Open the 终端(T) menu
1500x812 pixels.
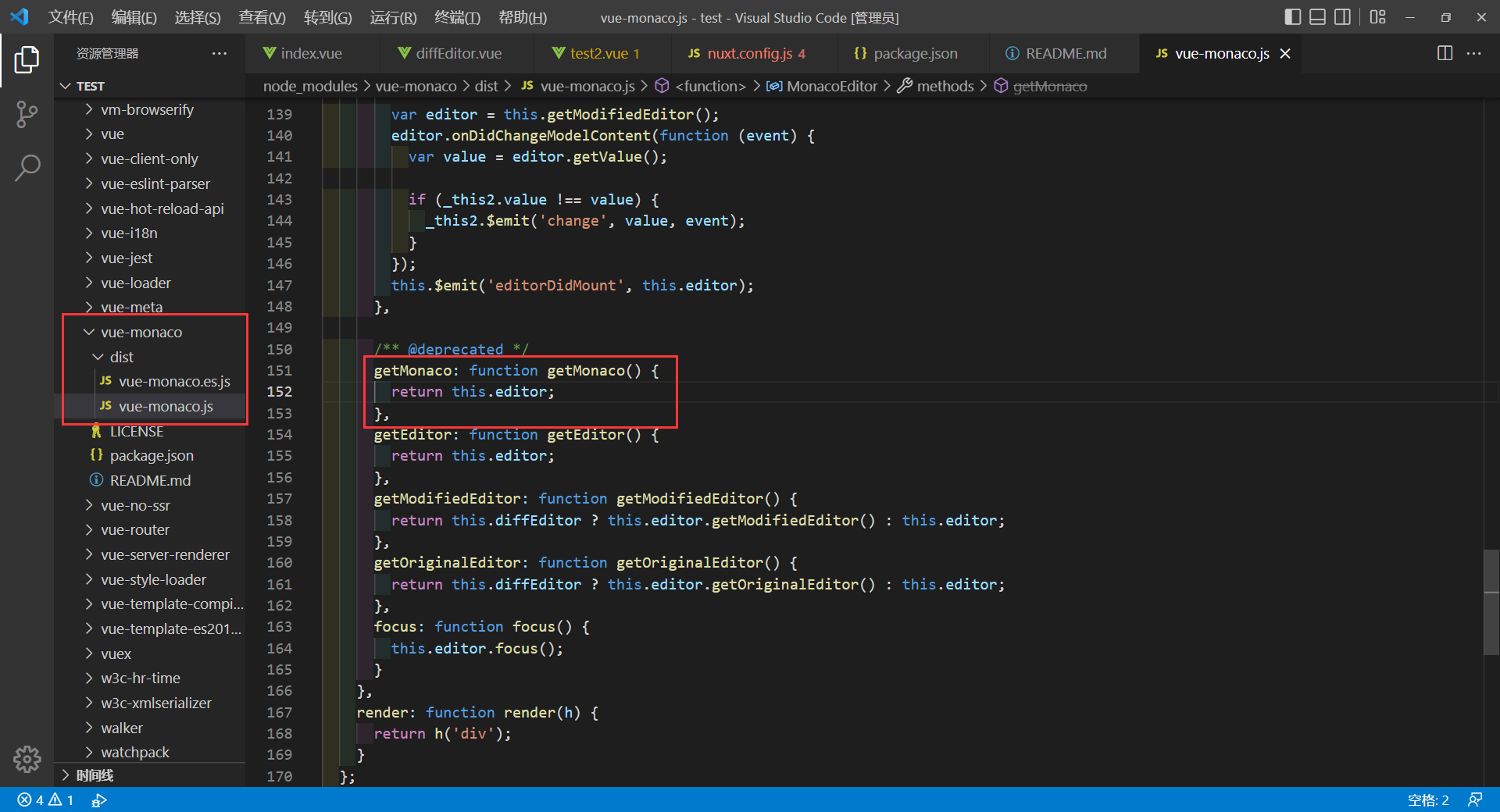(457, 17)
